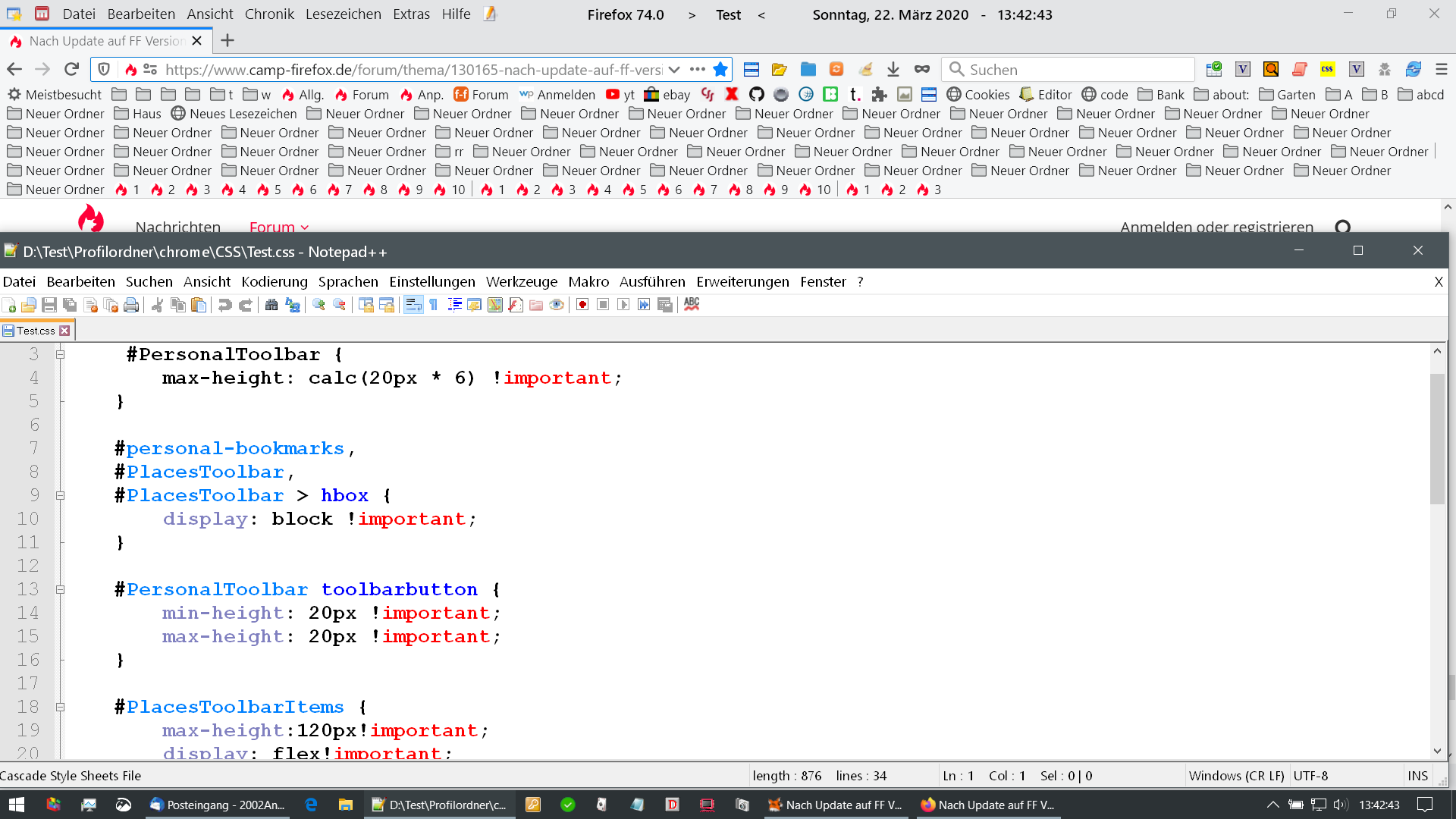Click the Undo arrow in Notepad++ toolbar
Screen dimensions: 1456x819
224,305
